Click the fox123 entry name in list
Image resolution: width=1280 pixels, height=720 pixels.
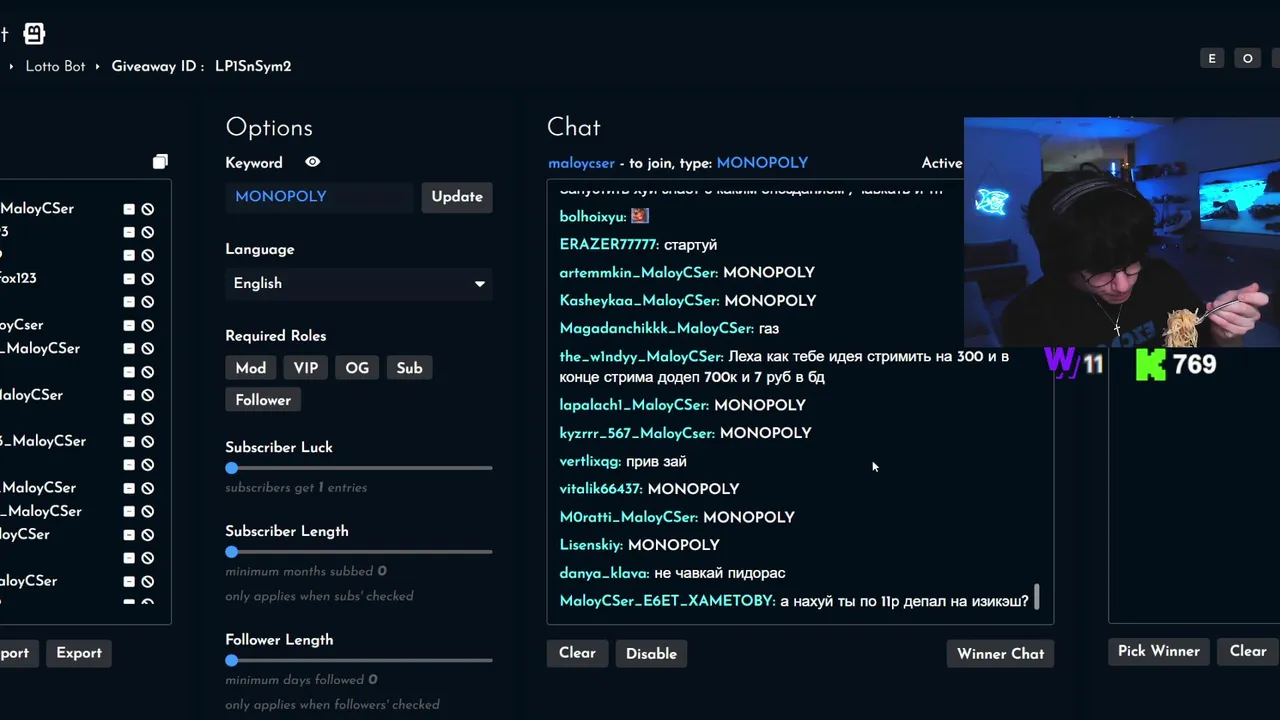18,279
